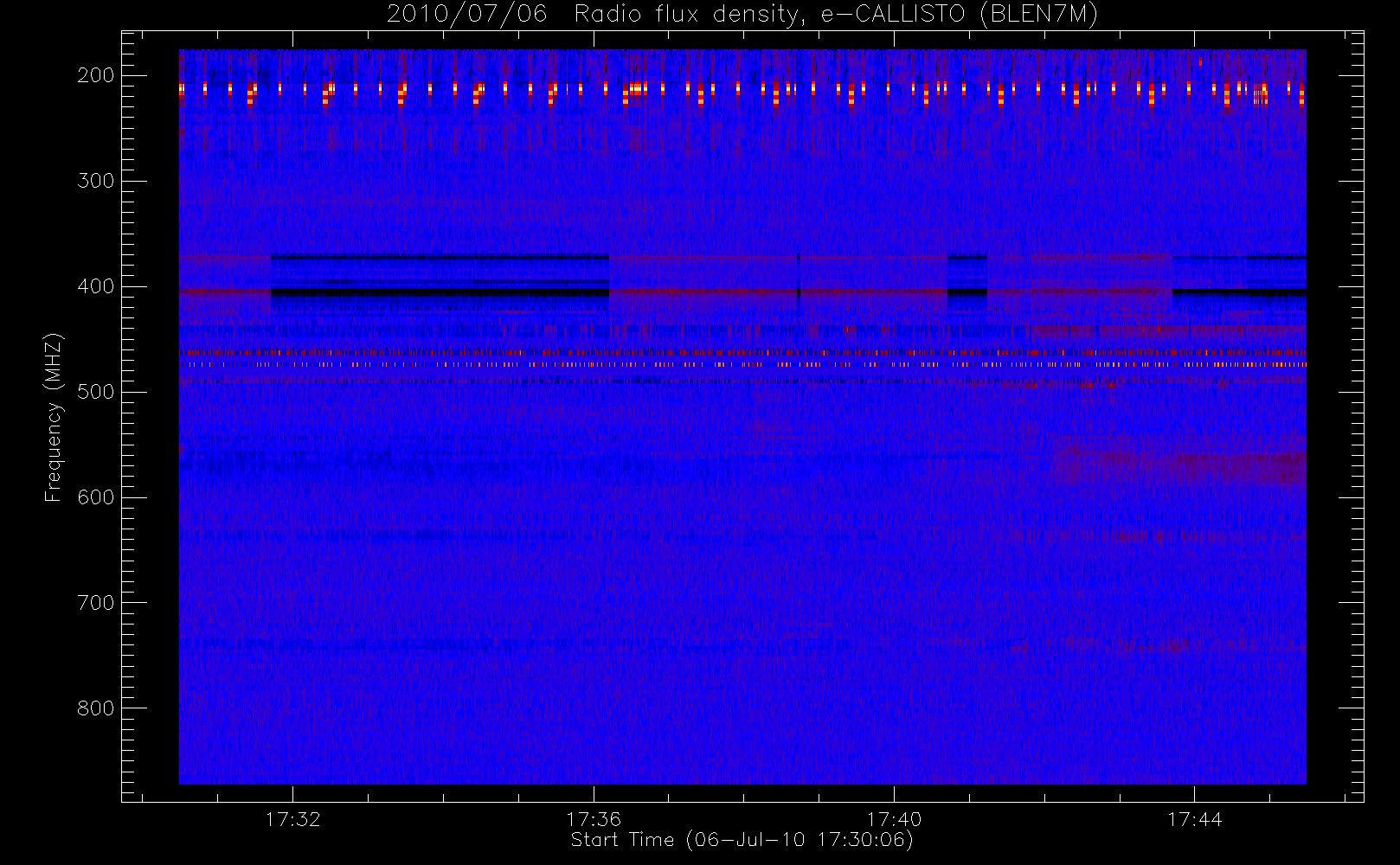Click the plot title "Radio flux density, e-CALLISTO (BLEN7M)"

[x=836, y=15]
